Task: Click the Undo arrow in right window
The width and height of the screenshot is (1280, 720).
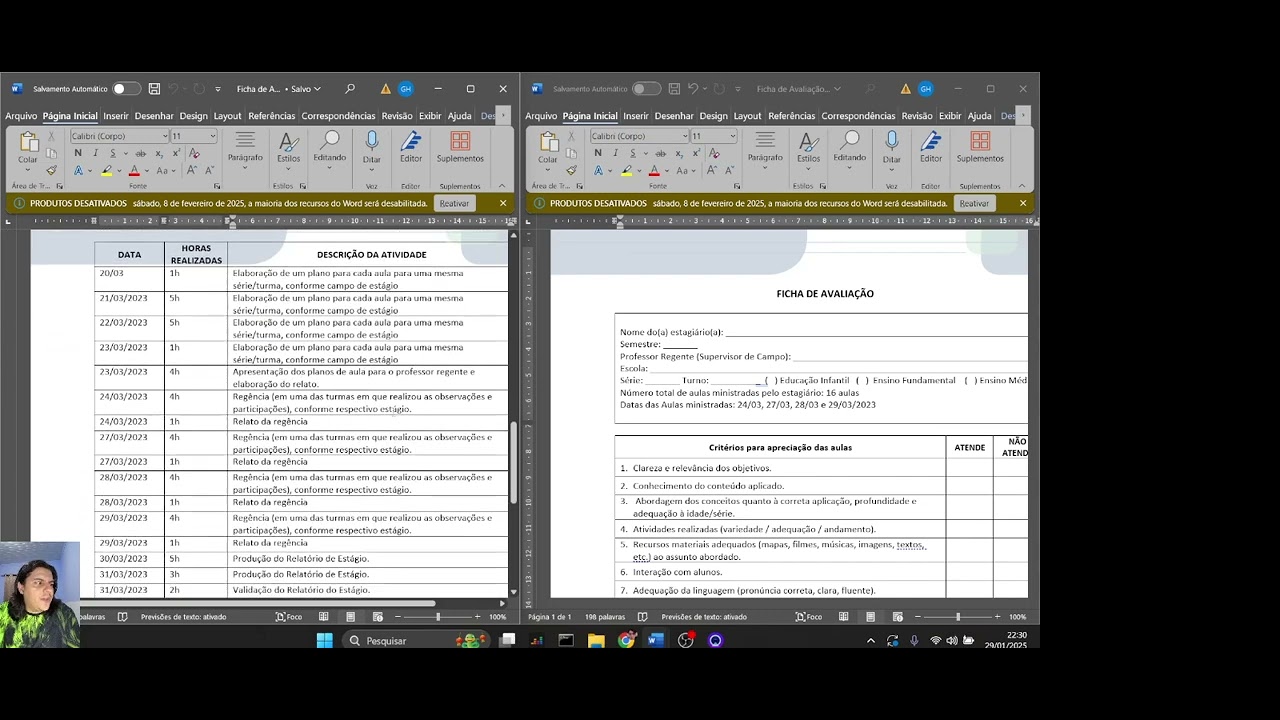Action: (693, 89)
